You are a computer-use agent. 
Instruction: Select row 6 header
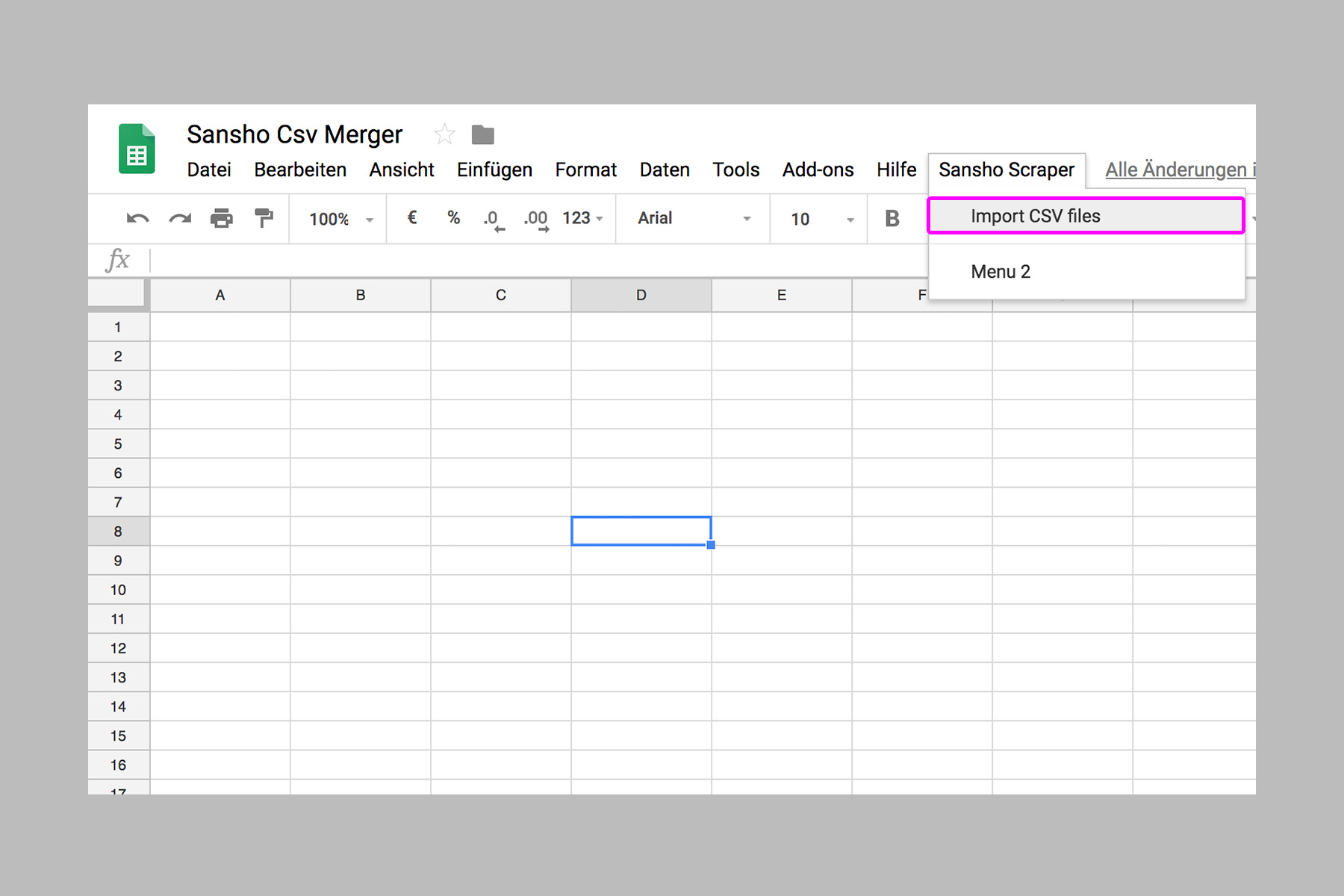pyautogui.click(x=118, y=473)
